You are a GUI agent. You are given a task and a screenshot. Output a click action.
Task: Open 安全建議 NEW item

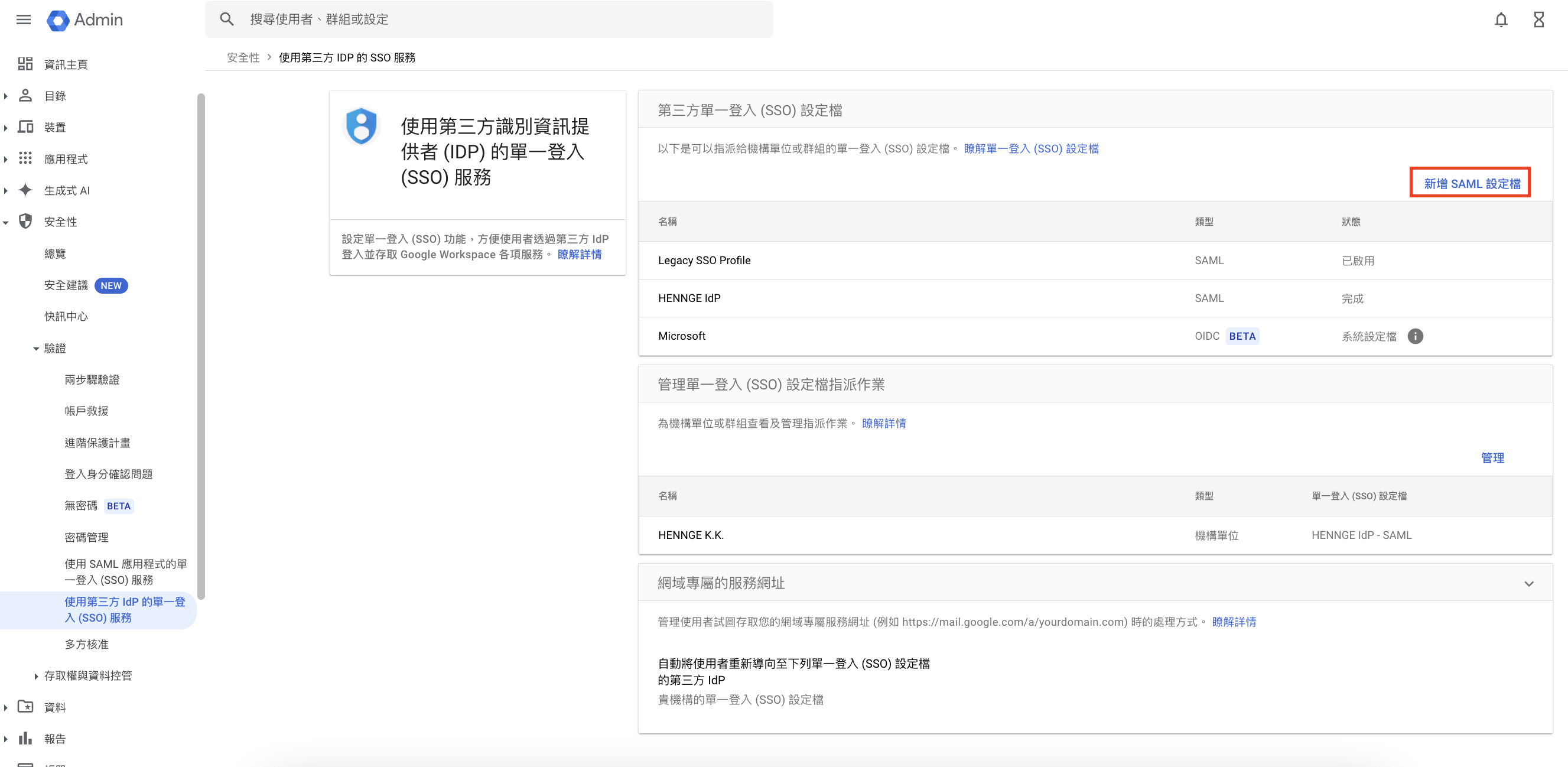[86, 285]
